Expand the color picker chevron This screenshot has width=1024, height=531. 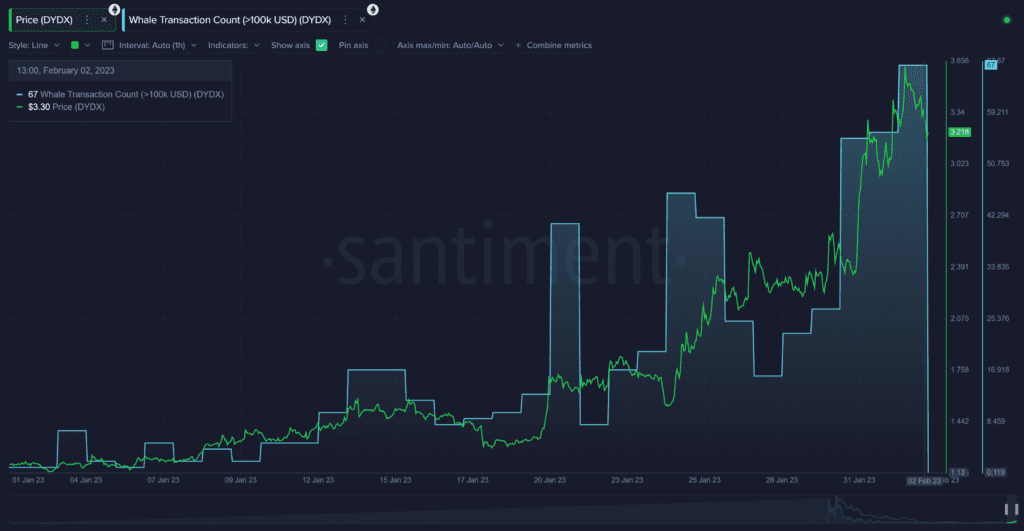tap(88, 45)
